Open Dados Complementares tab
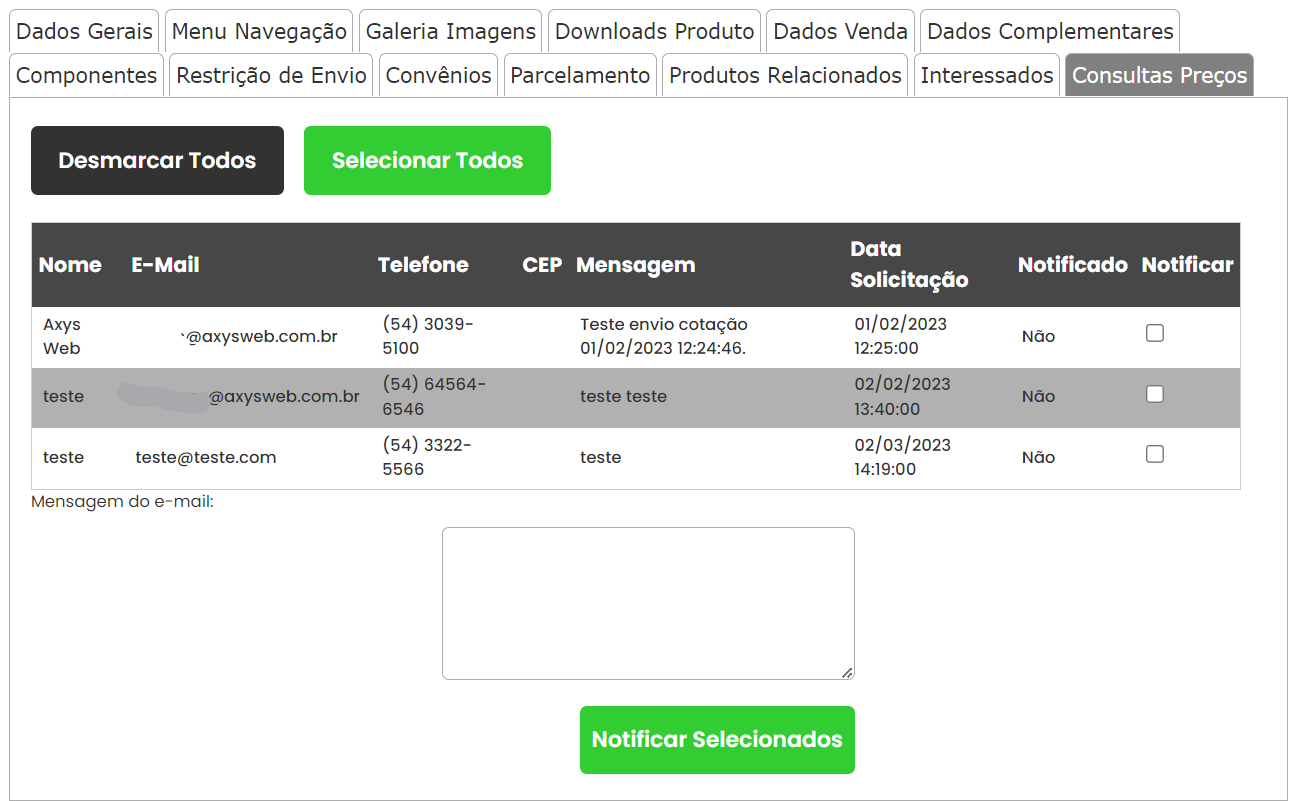 (x=1050, y=31)
